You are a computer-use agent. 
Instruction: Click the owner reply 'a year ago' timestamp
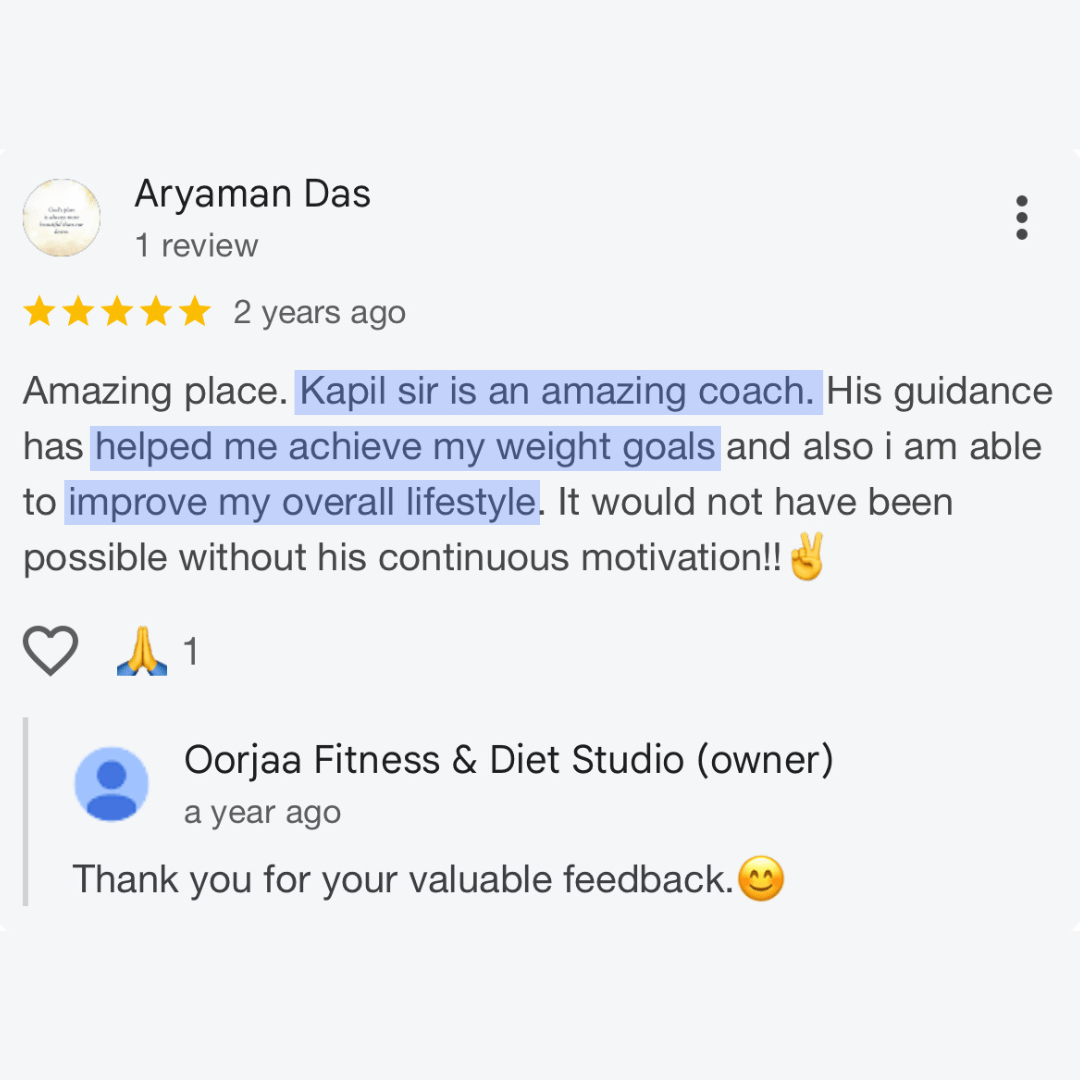click(x=262, y=813)
